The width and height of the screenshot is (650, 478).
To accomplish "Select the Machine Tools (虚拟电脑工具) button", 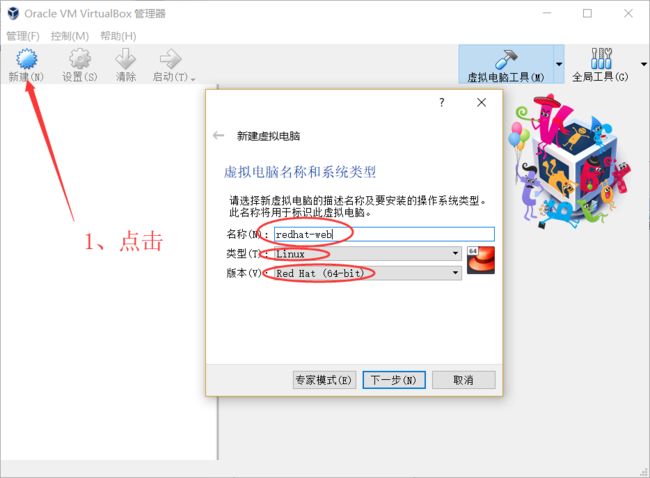I will tap(506, 65).
